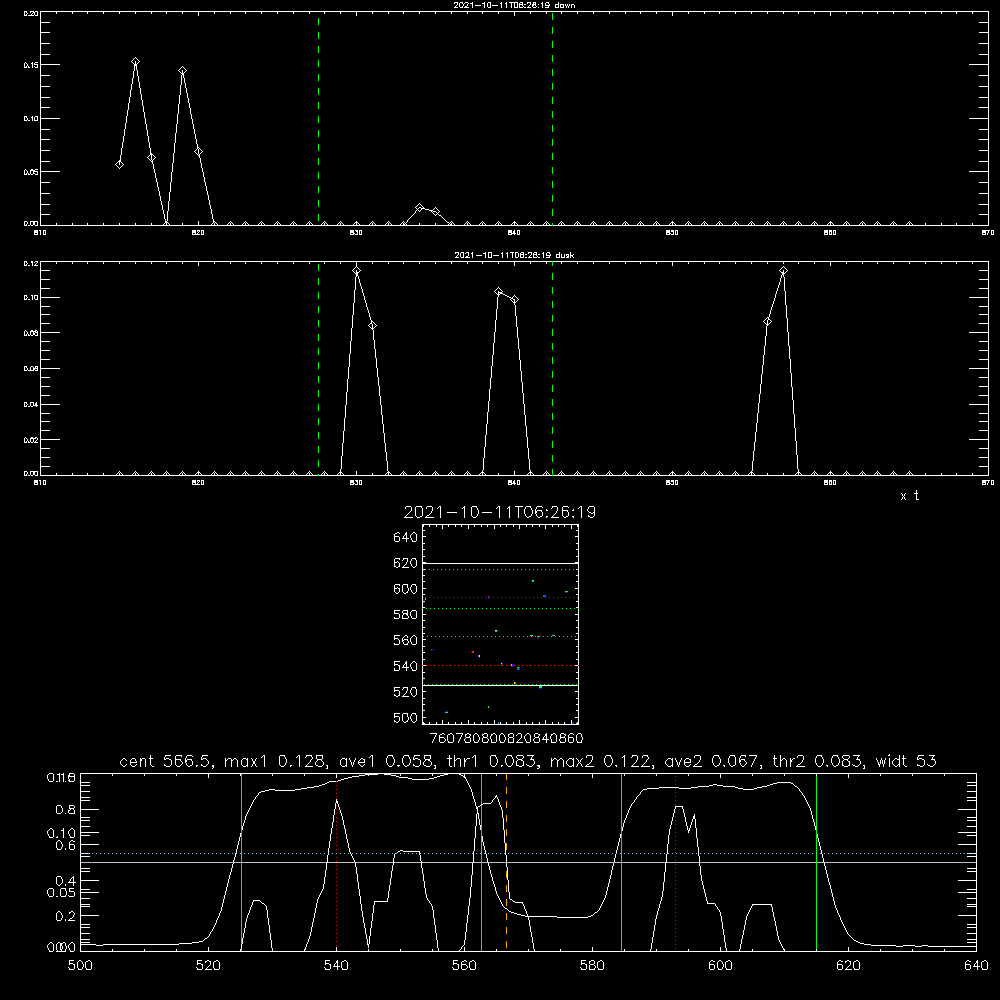Click the right green dashed line in dawn plot
This screenshot has width=1000, height=1000.
click(552, 119)
